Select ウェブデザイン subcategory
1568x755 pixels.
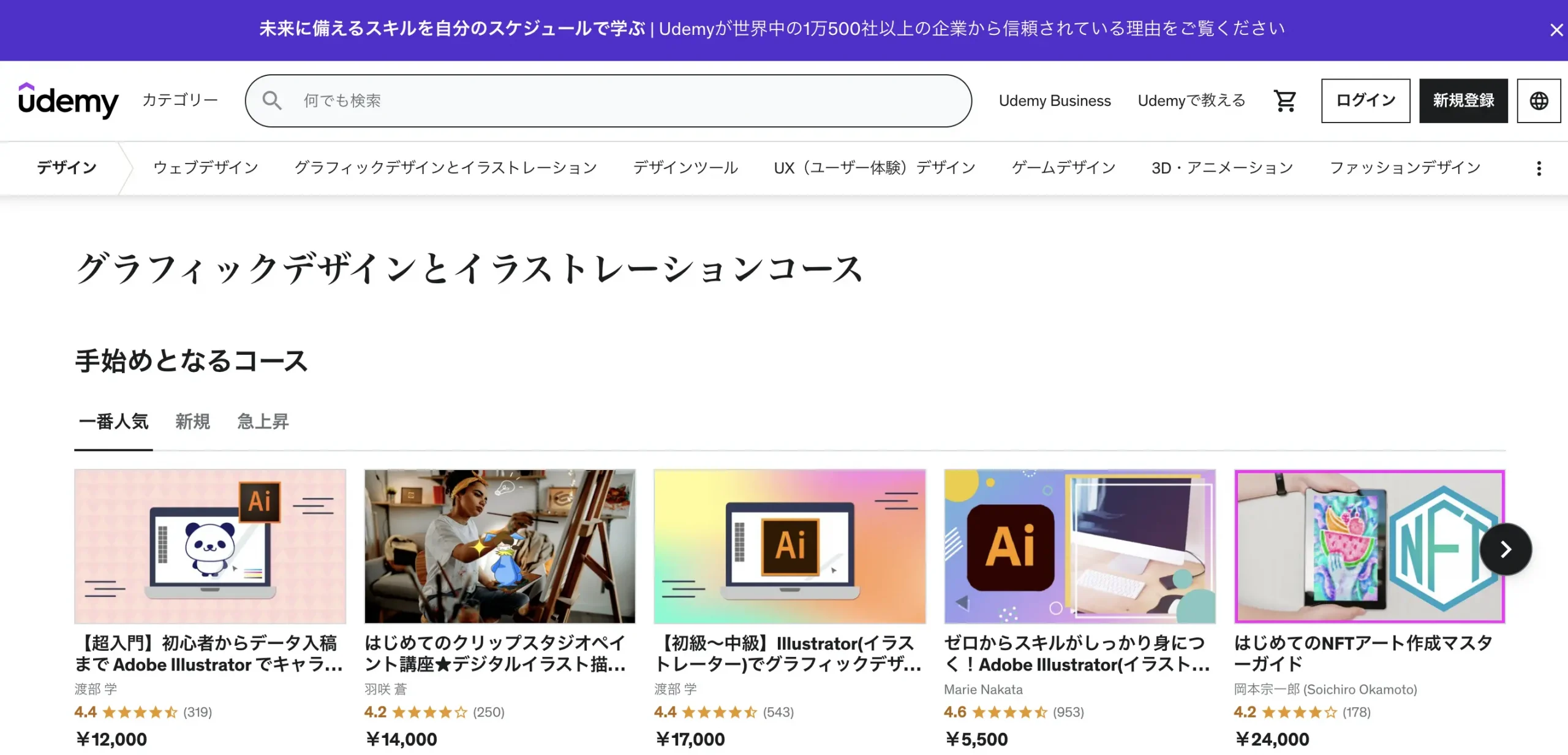(x=206, y=168)
